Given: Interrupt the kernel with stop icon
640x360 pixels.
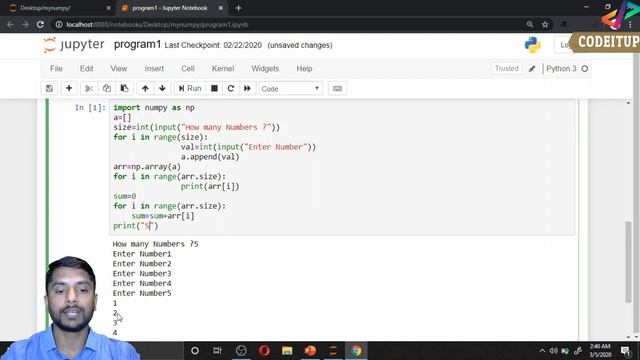Looking at the screenshot, I should [x=214, y=89].
